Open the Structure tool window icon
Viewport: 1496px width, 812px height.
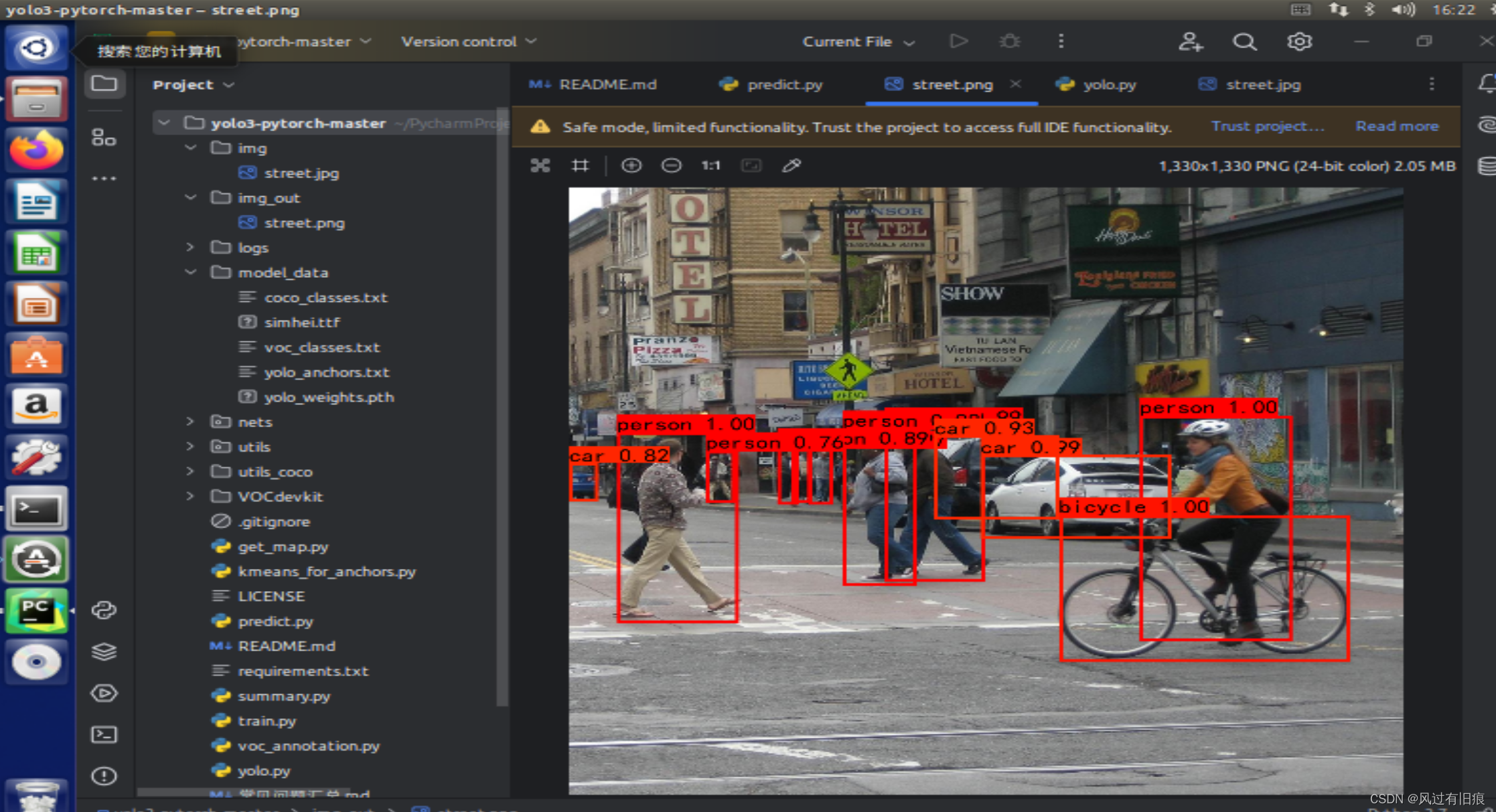(x=104, y=137)
